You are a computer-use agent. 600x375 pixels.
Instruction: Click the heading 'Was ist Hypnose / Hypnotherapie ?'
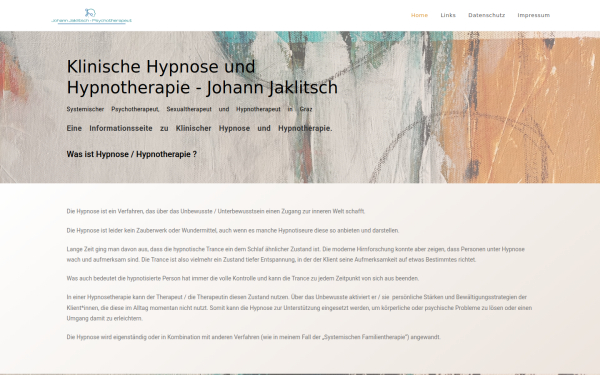[x=132, y=154]
